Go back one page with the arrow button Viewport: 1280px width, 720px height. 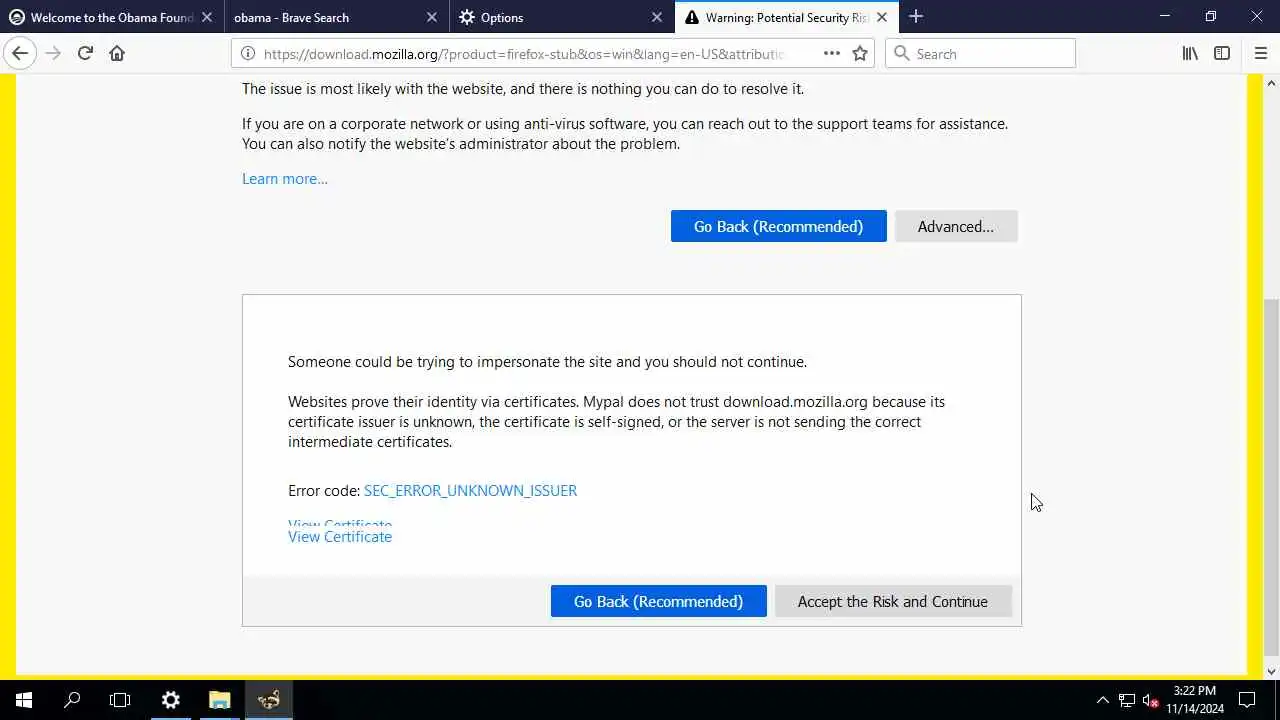(20, 54)
